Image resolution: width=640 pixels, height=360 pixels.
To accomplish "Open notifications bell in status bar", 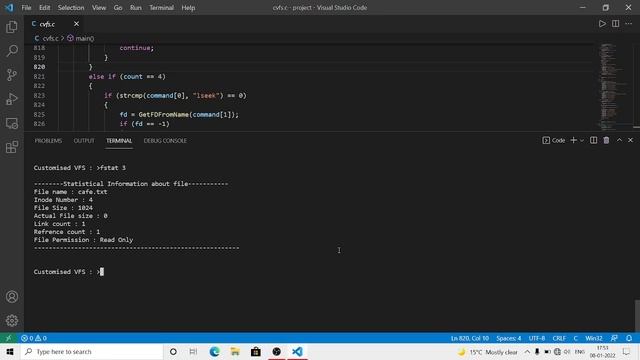I will pyautogui.click(x=629, y=338).
